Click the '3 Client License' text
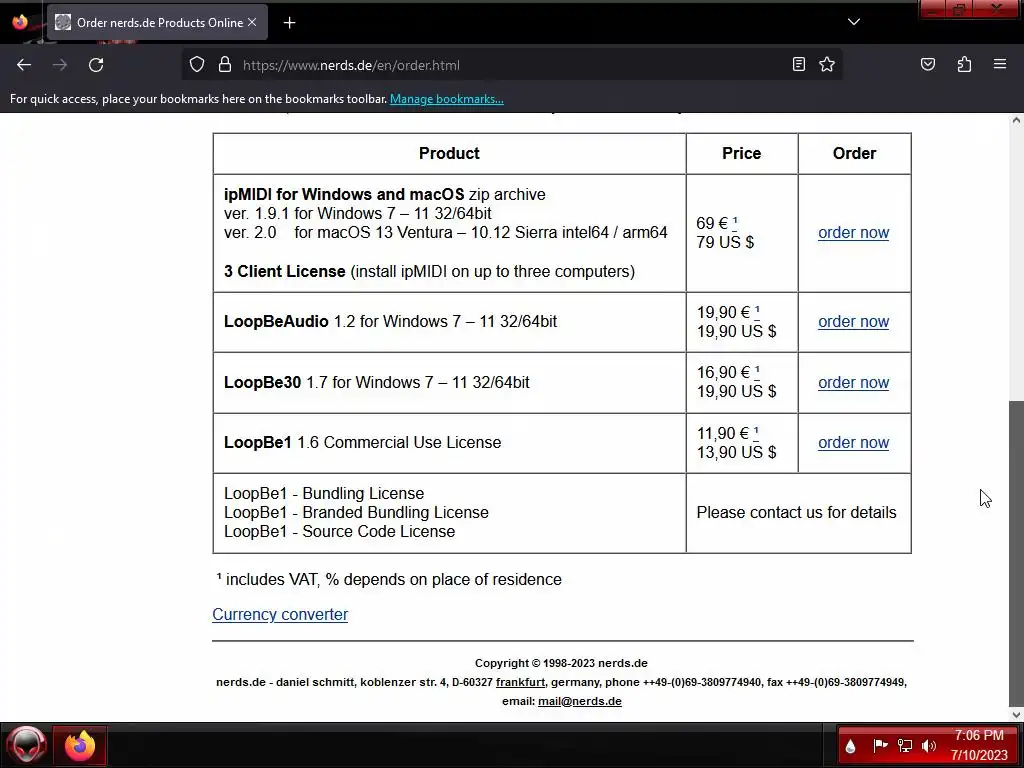The image size is (1024, 768). click(x=284, y=271)
